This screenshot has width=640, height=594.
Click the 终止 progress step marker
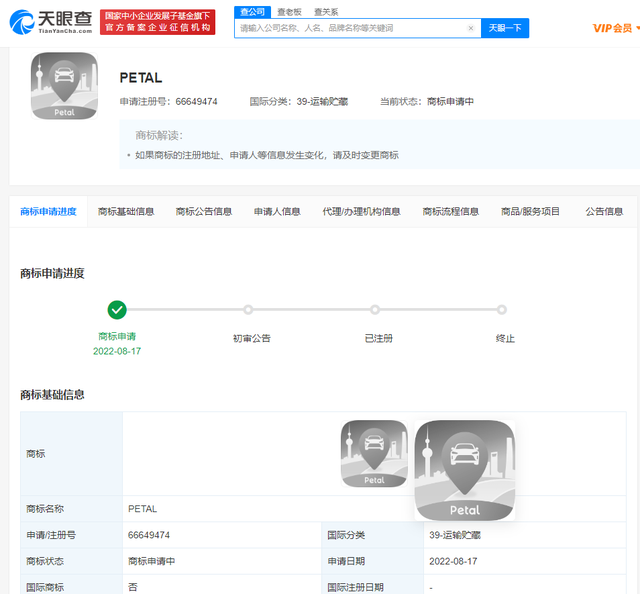(x=502, y=310)
